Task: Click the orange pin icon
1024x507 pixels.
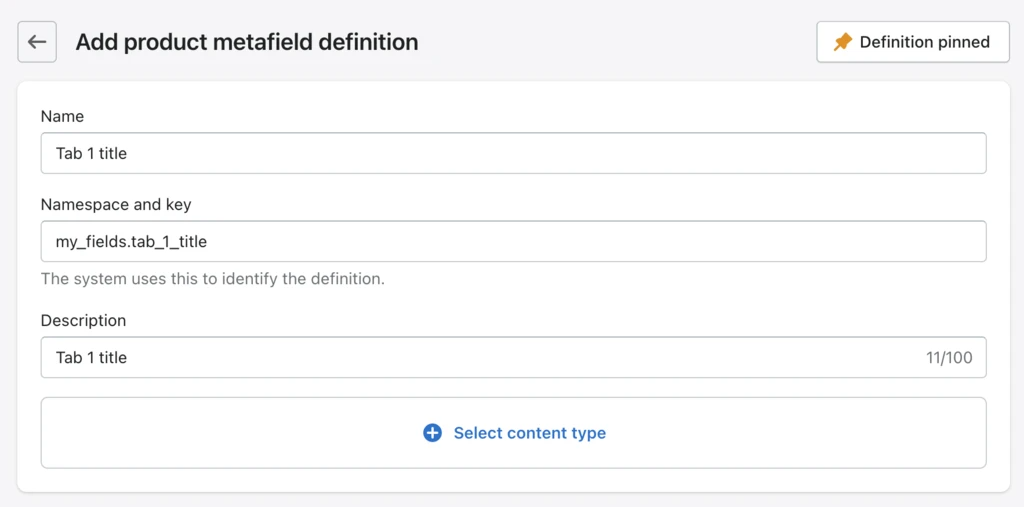Action: [843, 42]
